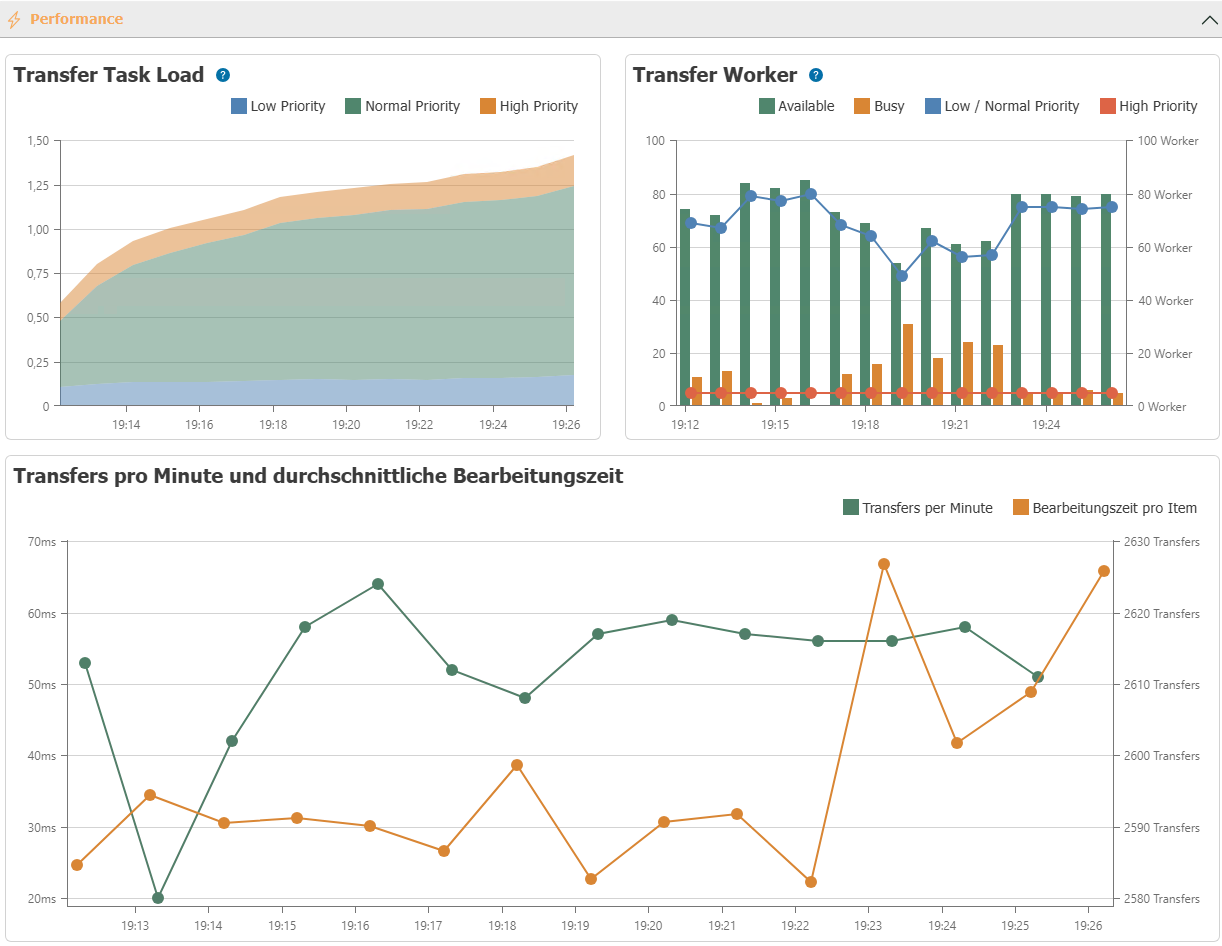Click the lightning bolt Performance icon
The height and width of the screenshot is (946, 1222).
click(14, 19)
